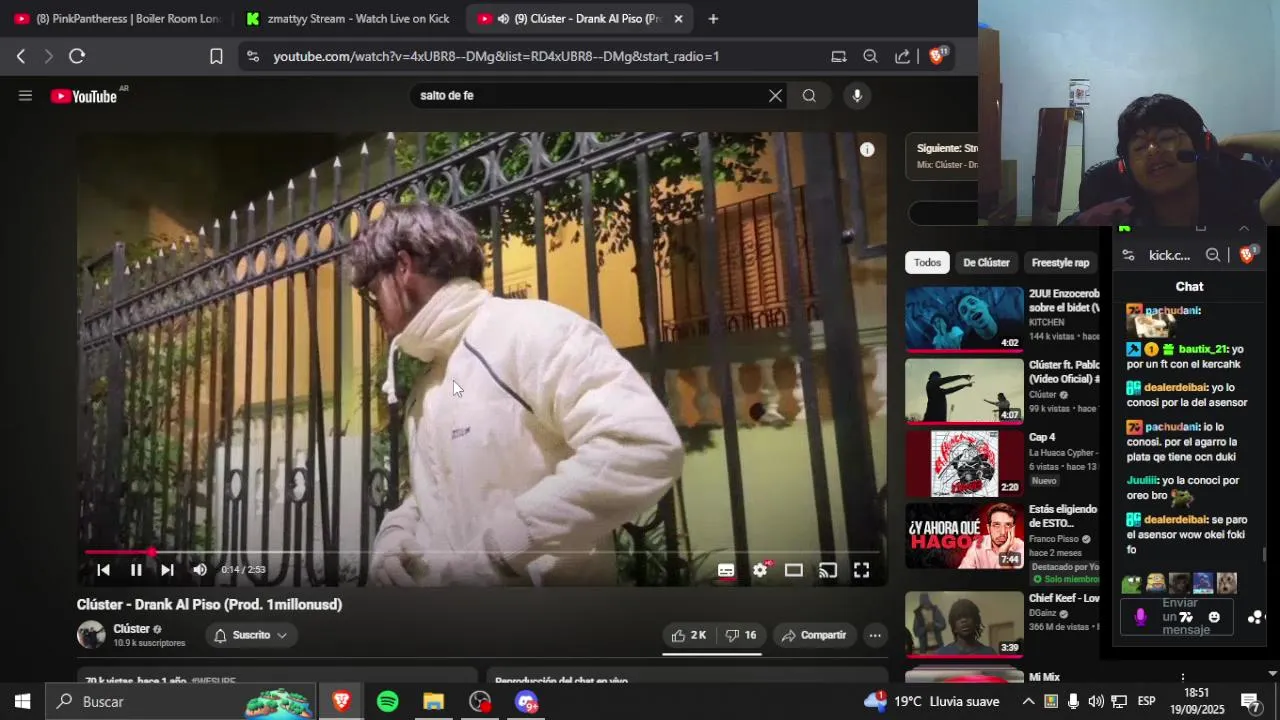Open the Windows Start menu

pyautogui.click(x=22, y=702)
